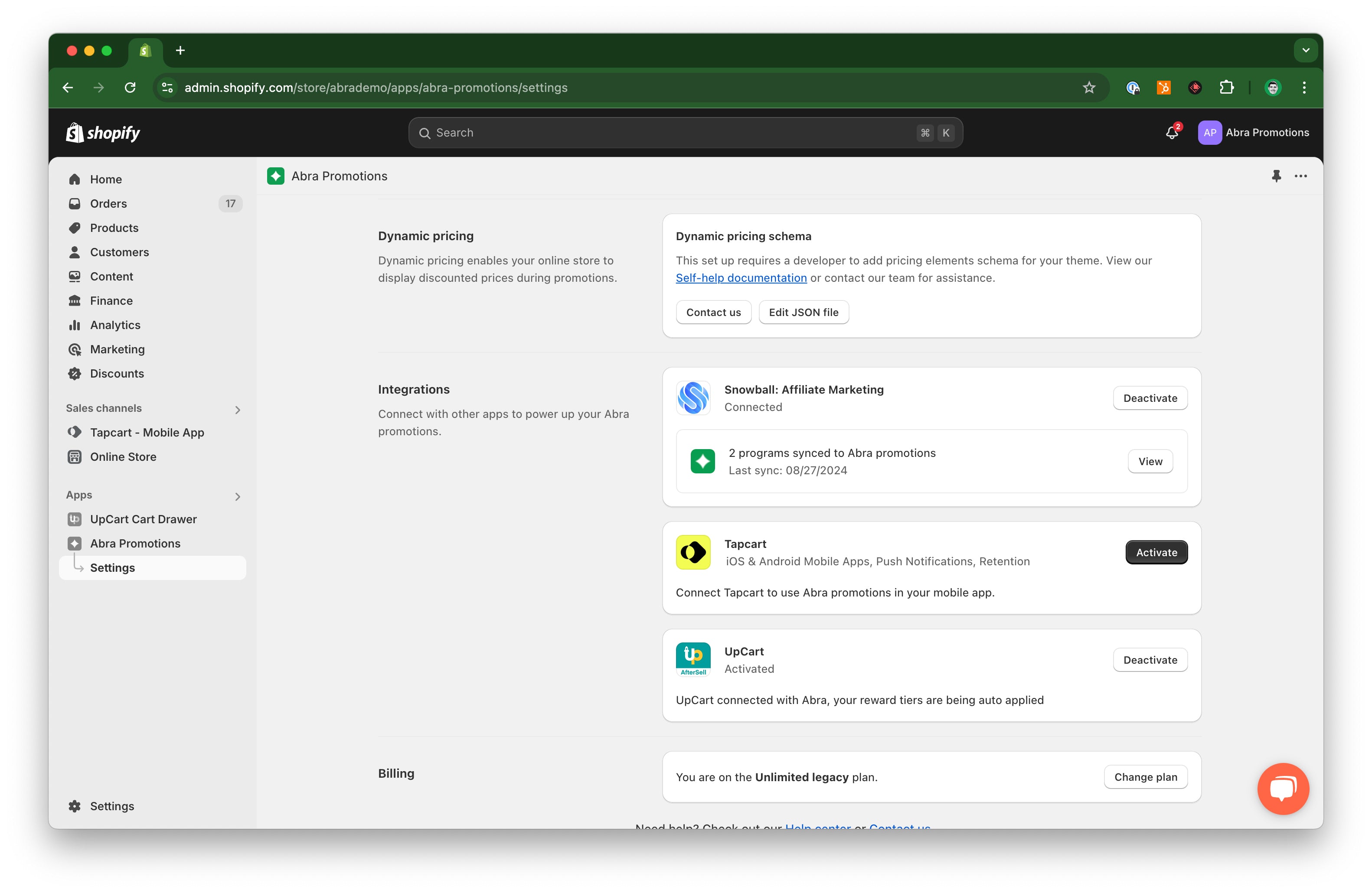The height and width of the screenshot is (893, 1372).
Task: Open Products menu item
Action: coord(153,228)
